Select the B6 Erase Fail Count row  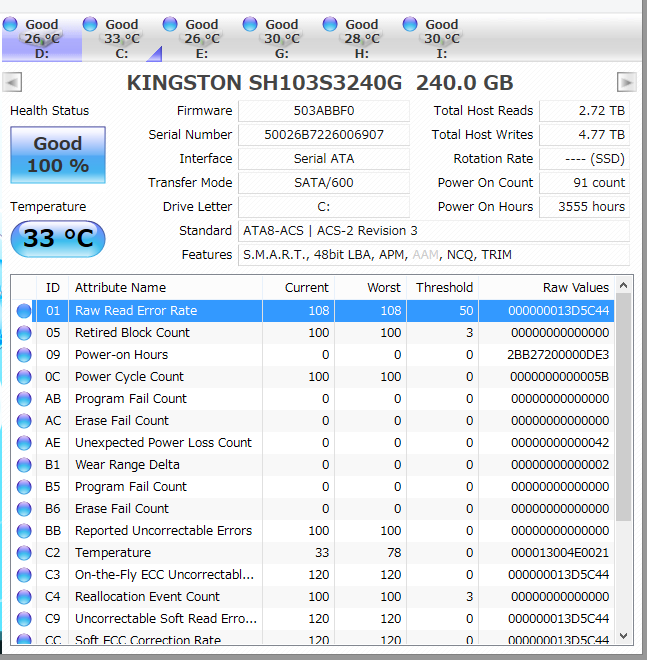pos(313,508)
